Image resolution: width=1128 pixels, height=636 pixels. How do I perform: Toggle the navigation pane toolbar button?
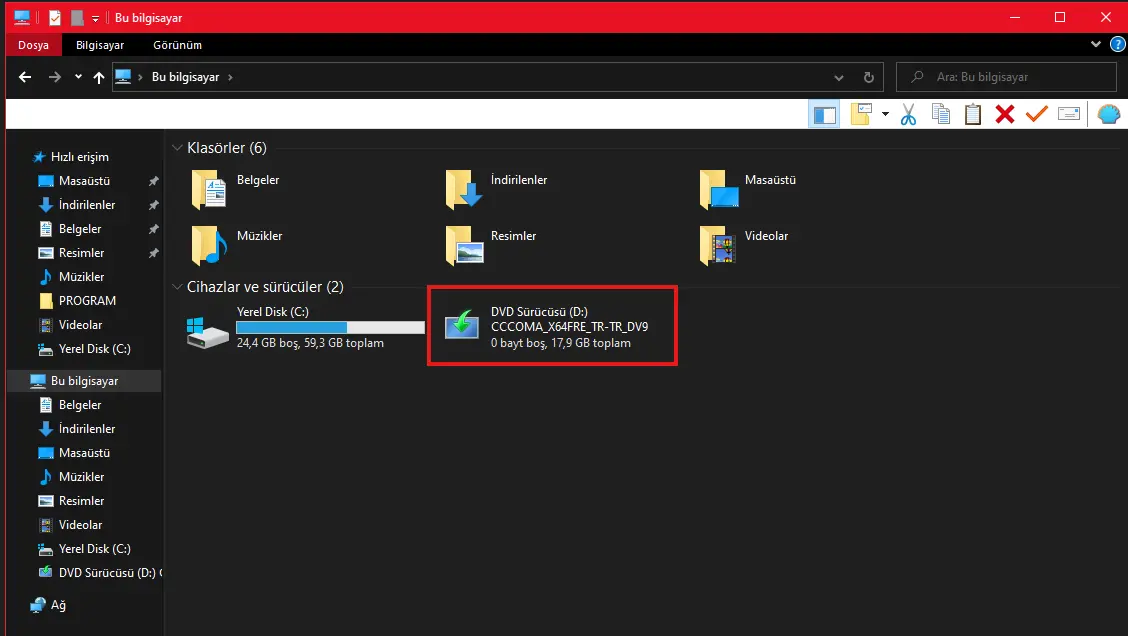coord(824,114)
